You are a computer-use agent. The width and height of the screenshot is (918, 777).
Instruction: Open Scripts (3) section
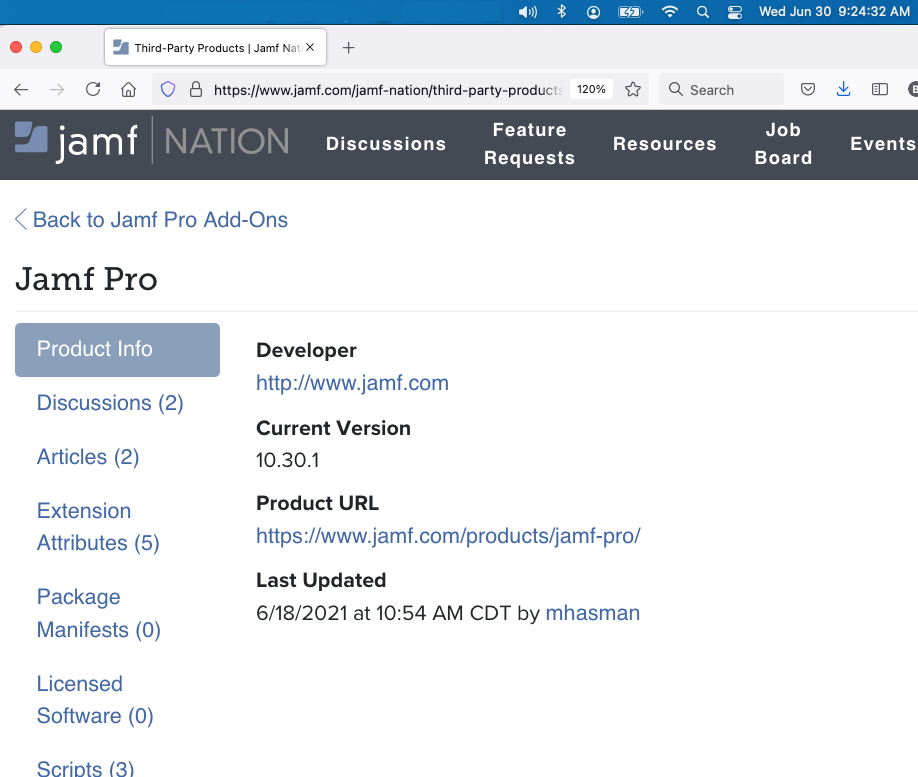pyautogui.click(x=85, y=768)
